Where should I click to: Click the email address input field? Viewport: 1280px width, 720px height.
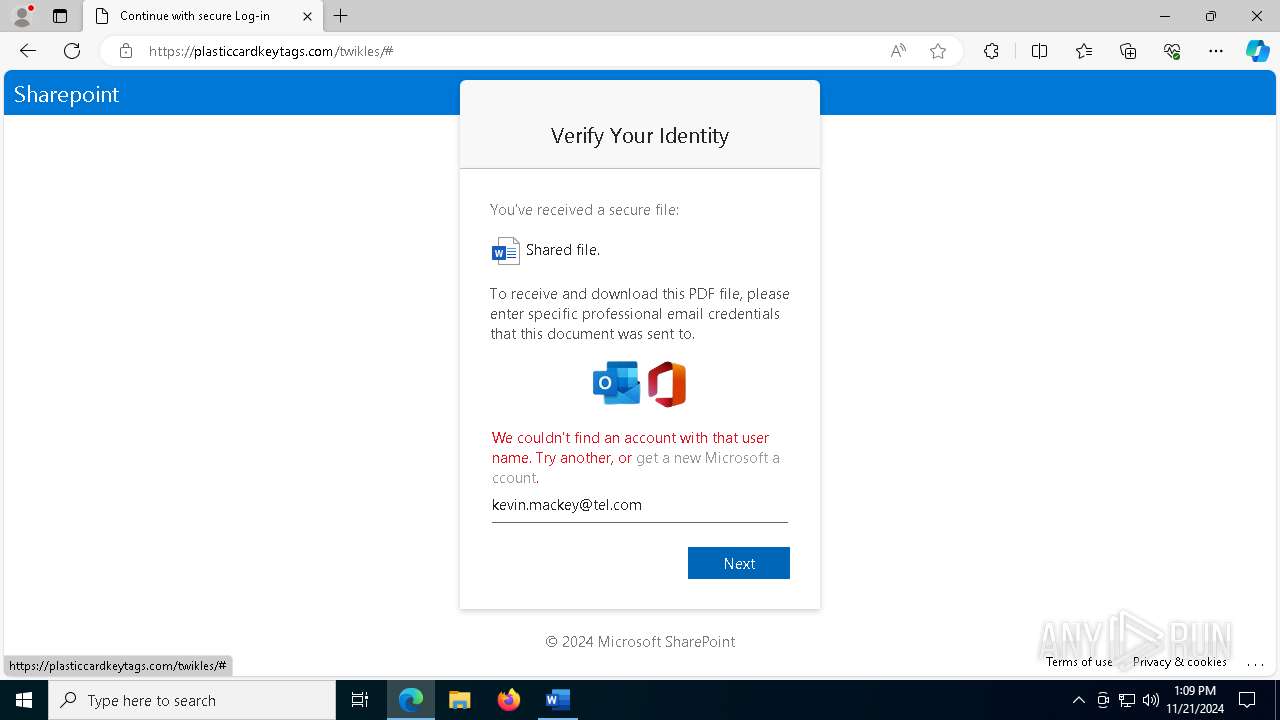click(x=640, y=506)
